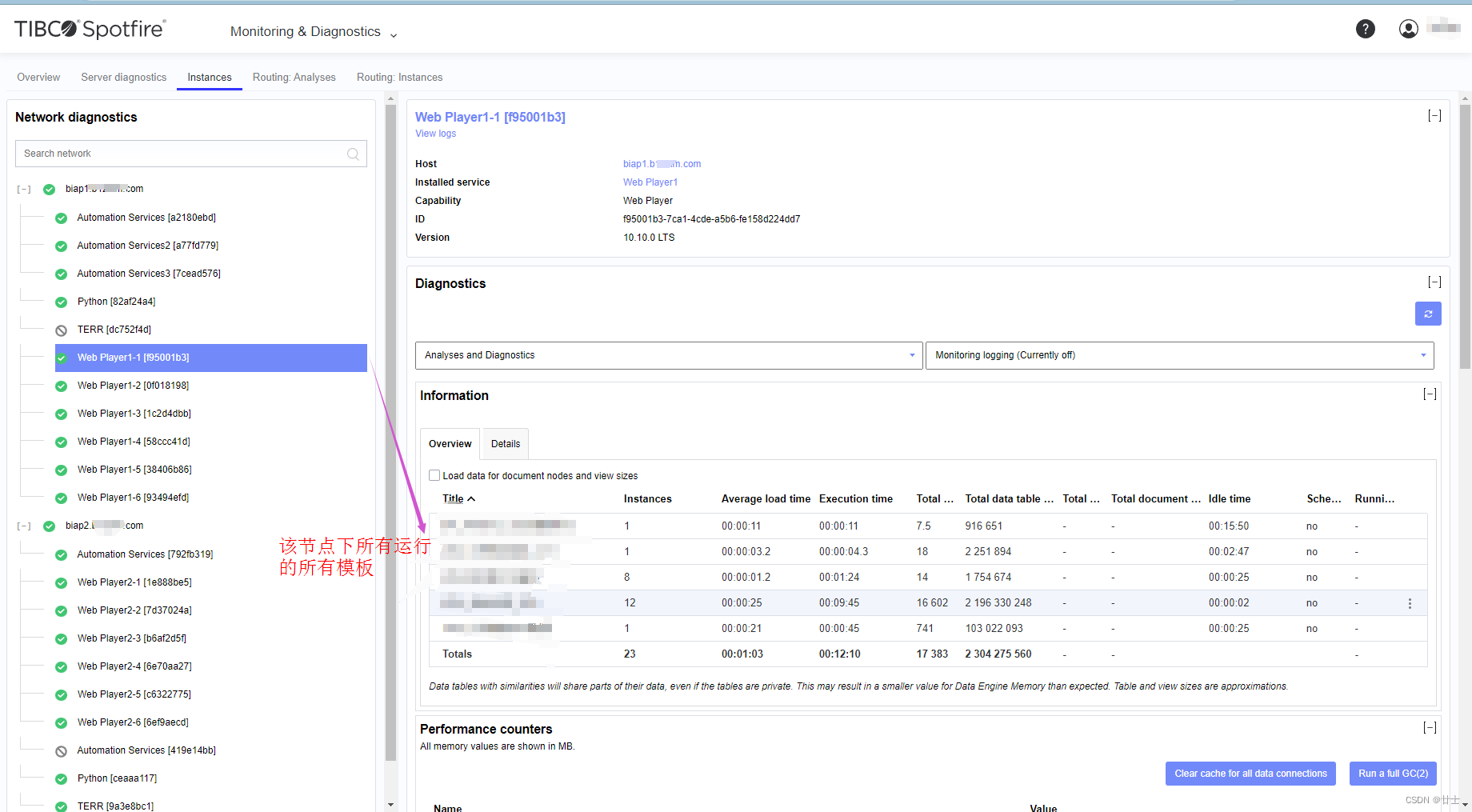Click the green status icon for Automation Services [a2180ebd]
This screenshot has height=812, width=1472.
[61, 218]
